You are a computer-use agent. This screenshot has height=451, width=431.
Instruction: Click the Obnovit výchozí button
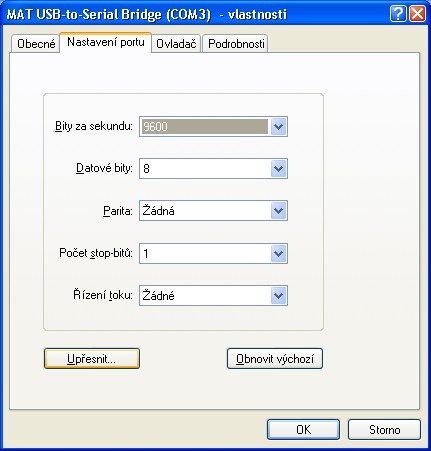(x=275, y=359)
